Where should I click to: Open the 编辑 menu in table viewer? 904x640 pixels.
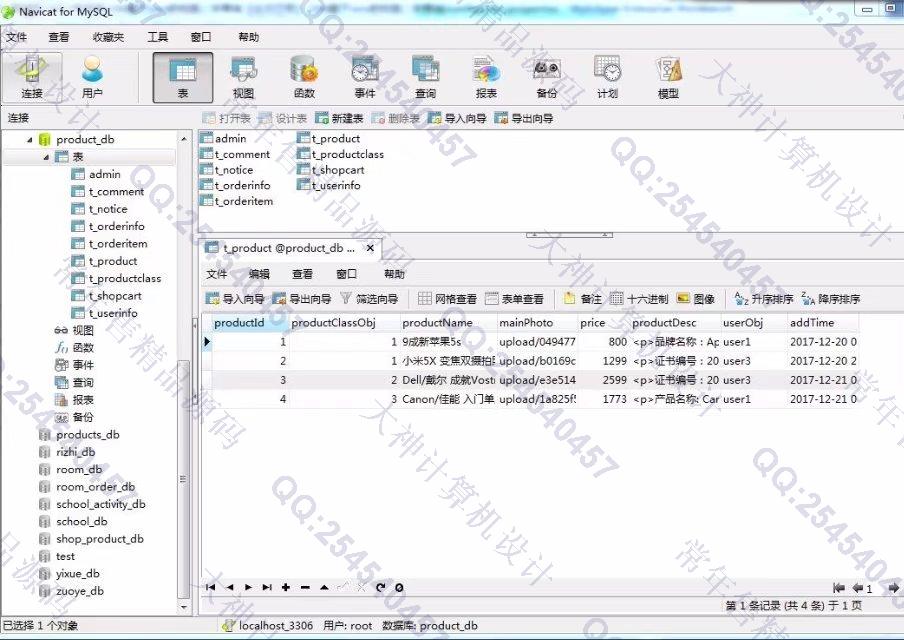pyautogui.click(x=259, y=274)
